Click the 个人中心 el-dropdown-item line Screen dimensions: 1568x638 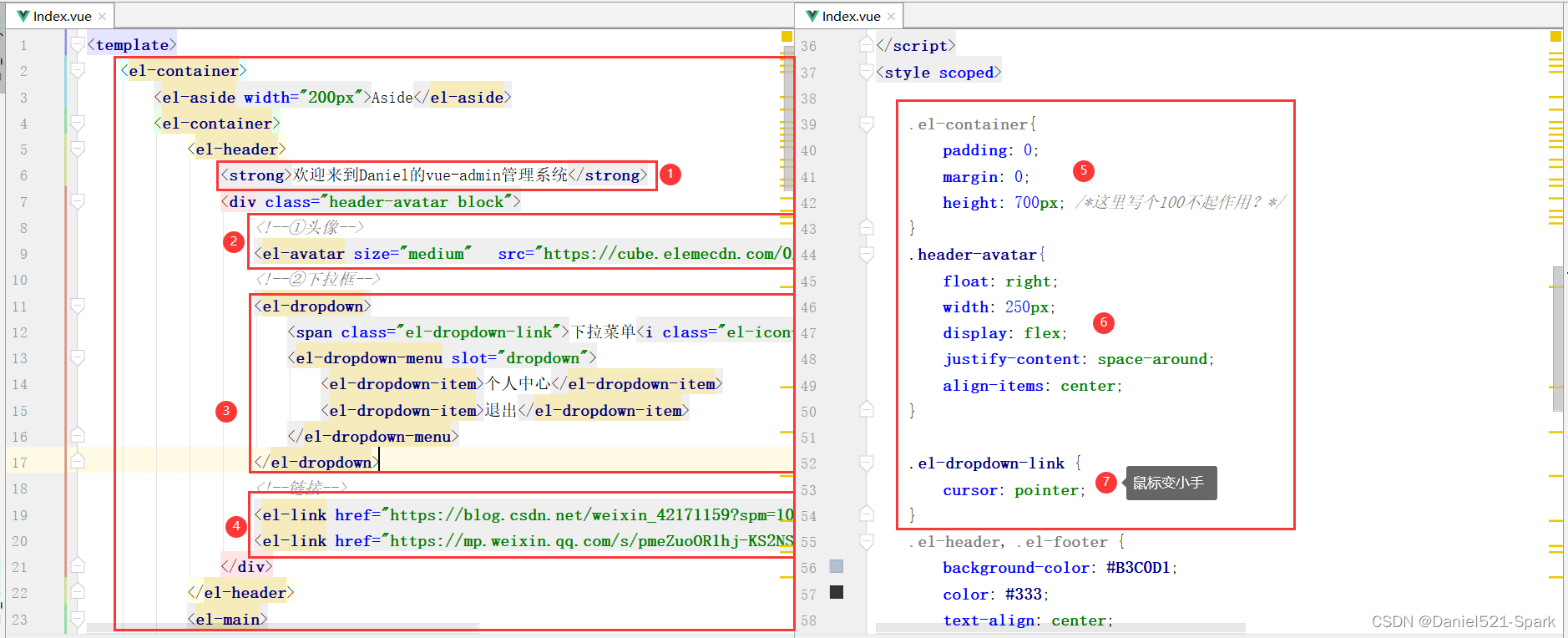pyautogui.click(x=522, y=384)
